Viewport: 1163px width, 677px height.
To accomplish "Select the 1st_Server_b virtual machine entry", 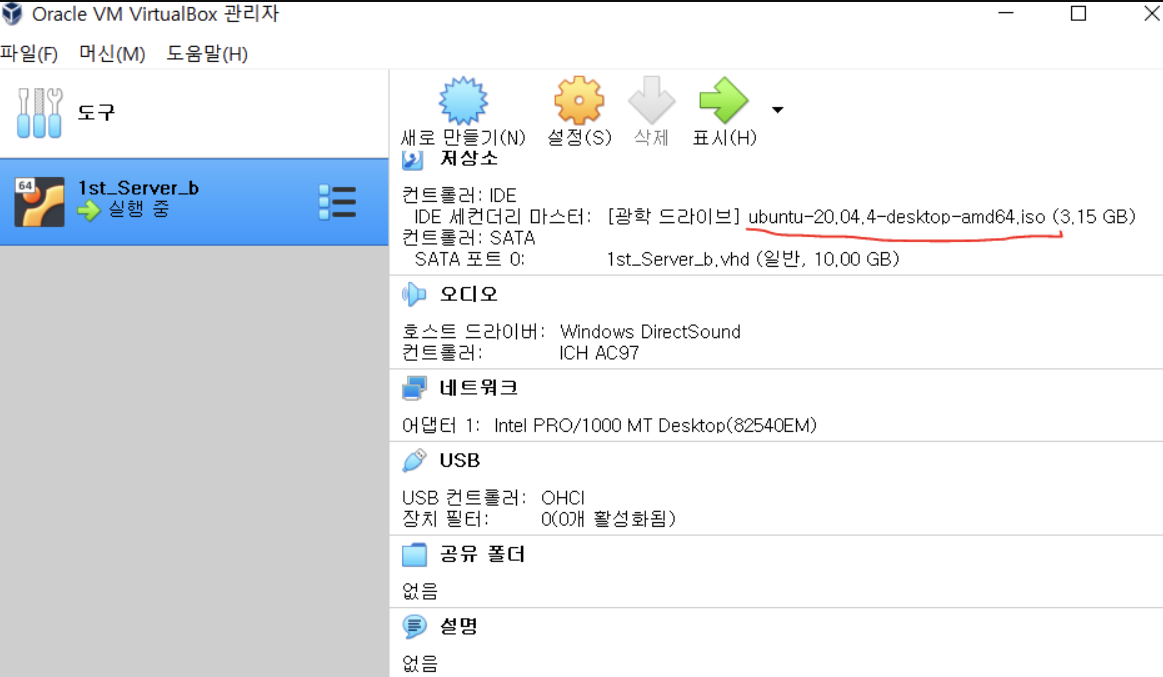I will [x=194, y=202].
